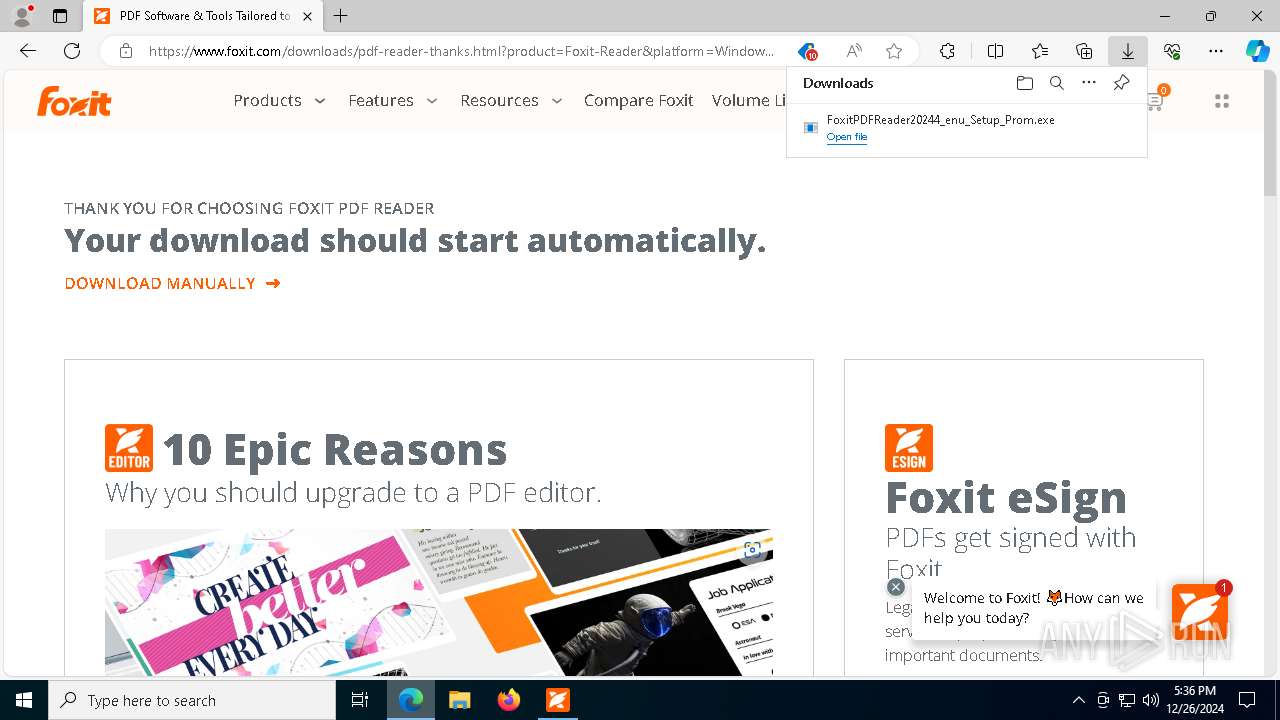The image size is (1280, 720).
Task: Expand the Features menu
Action: 393,100
